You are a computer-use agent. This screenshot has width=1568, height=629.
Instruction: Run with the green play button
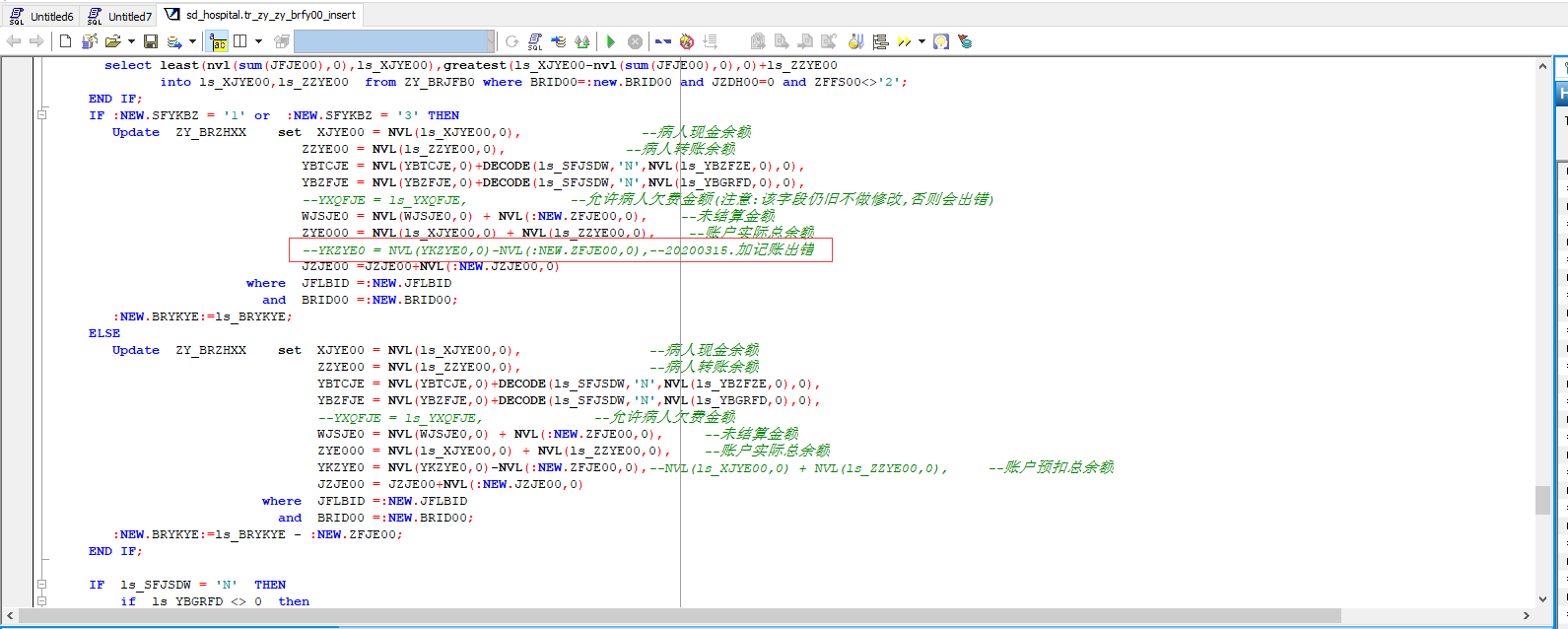click(x=611, y=41)
